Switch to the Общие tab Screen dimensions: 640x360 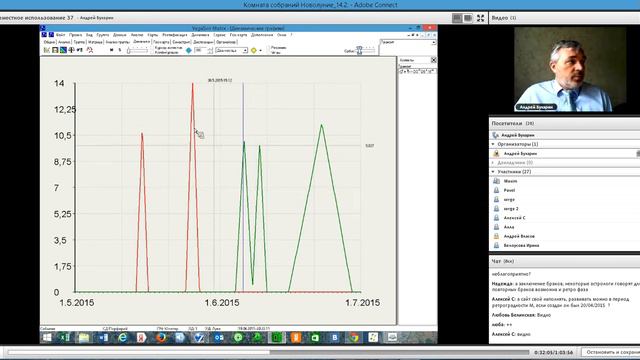pyautogui.click(x=49, y=42)
